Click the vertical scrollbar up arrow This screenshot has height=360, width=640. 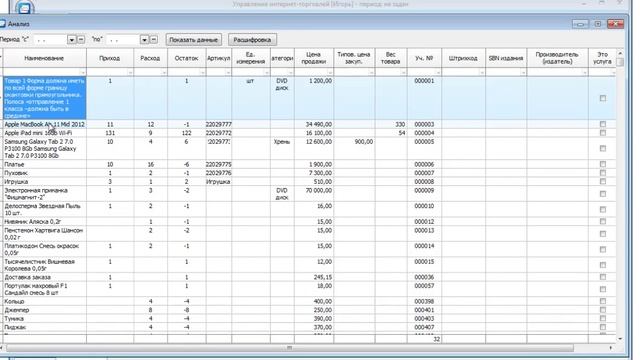620,53
